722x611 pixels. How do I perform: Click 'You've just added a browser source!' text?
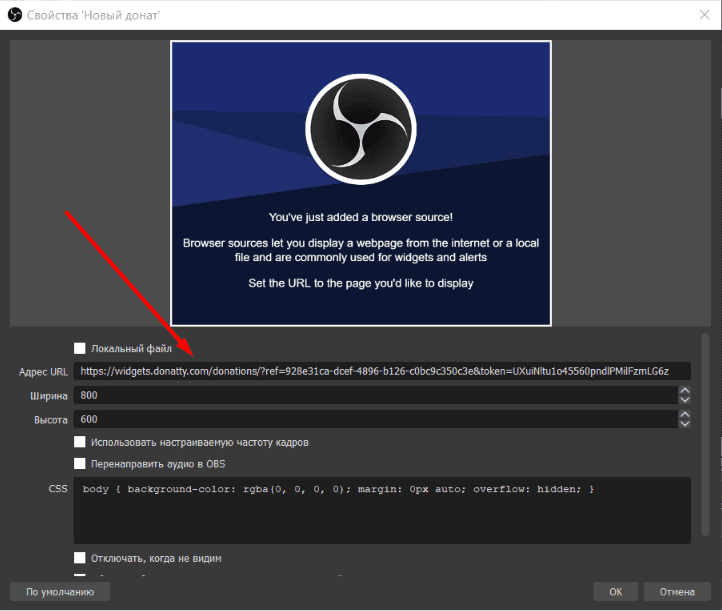(361, 217)
